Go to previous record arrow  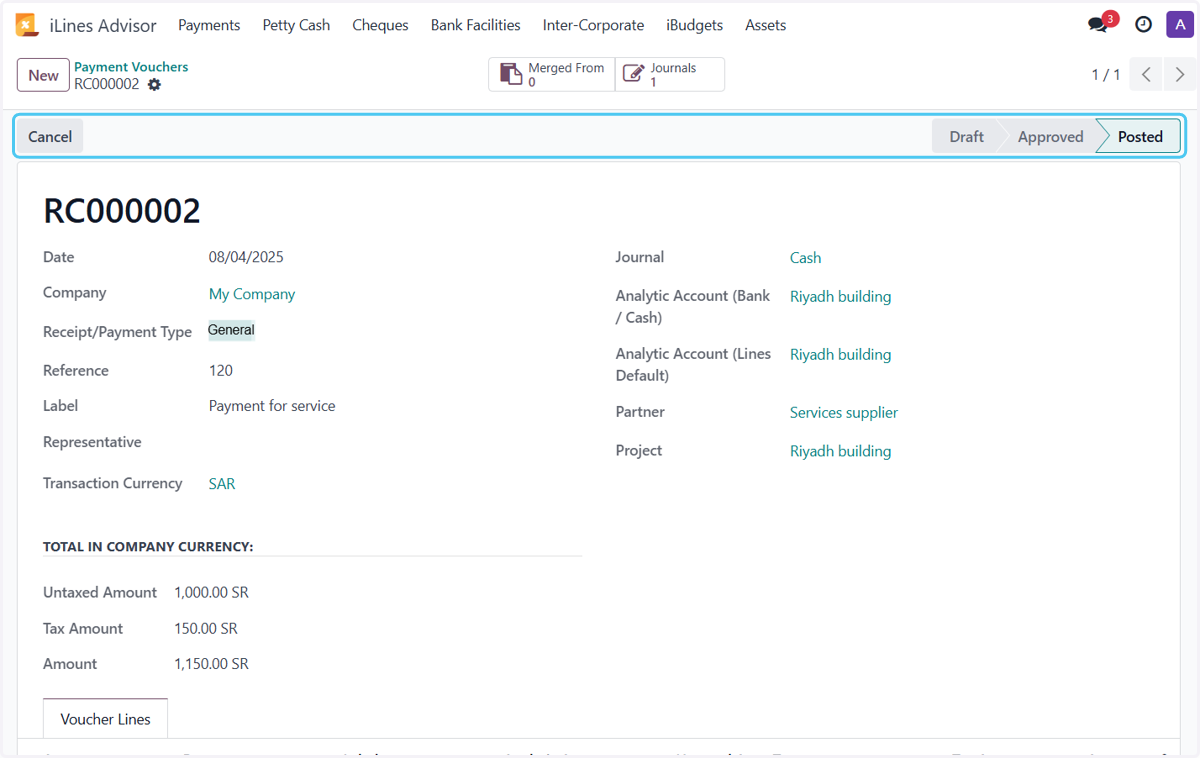tap(1147, 75)
